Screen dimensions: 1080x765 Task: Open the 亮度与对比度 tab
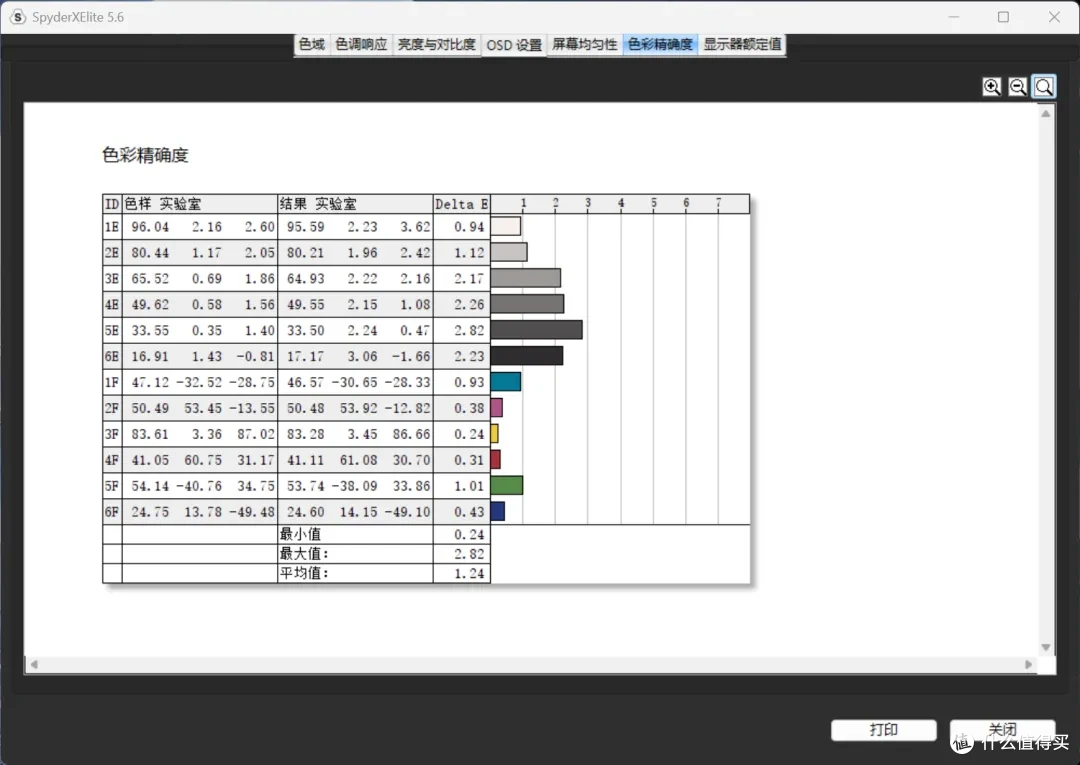[437, 45]
